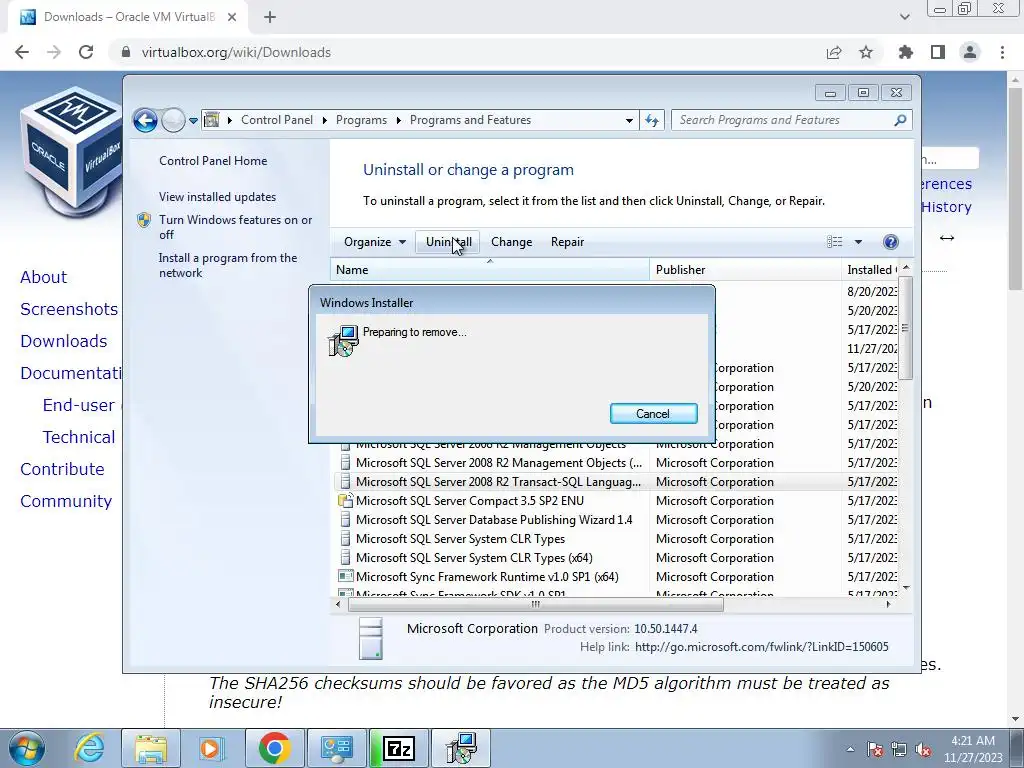Open Community link on VirtualBox page
The width and height of the screenshot is (1024, 768).
pos(66,501)
